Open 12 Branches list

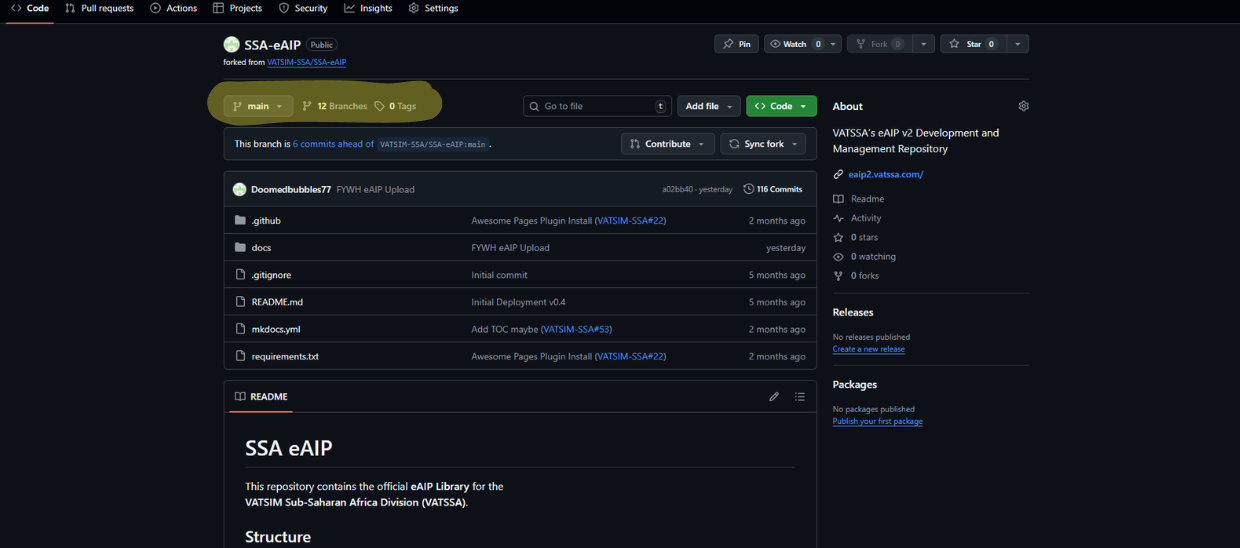(x=335, y=106)
